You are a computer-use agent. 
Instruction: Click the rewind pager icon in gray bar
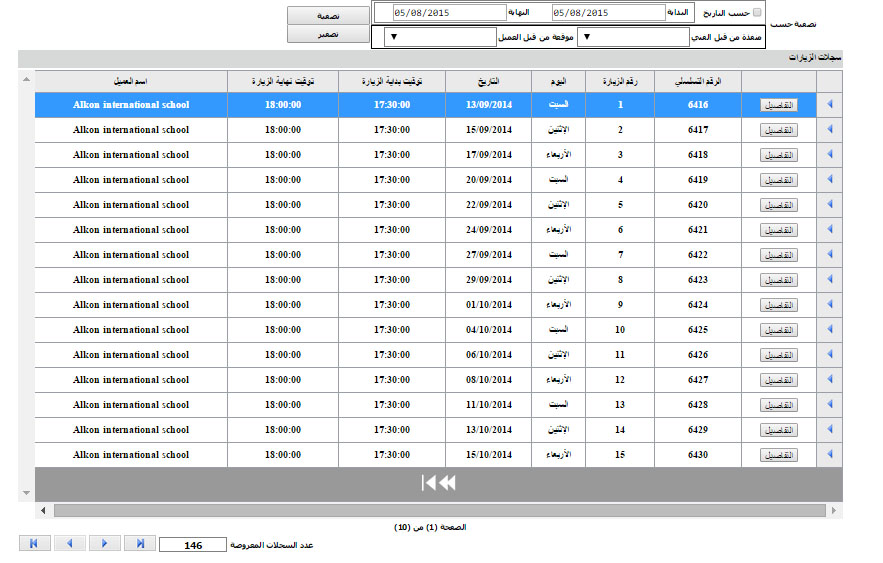pyautogui.click(x=438, y=483)
